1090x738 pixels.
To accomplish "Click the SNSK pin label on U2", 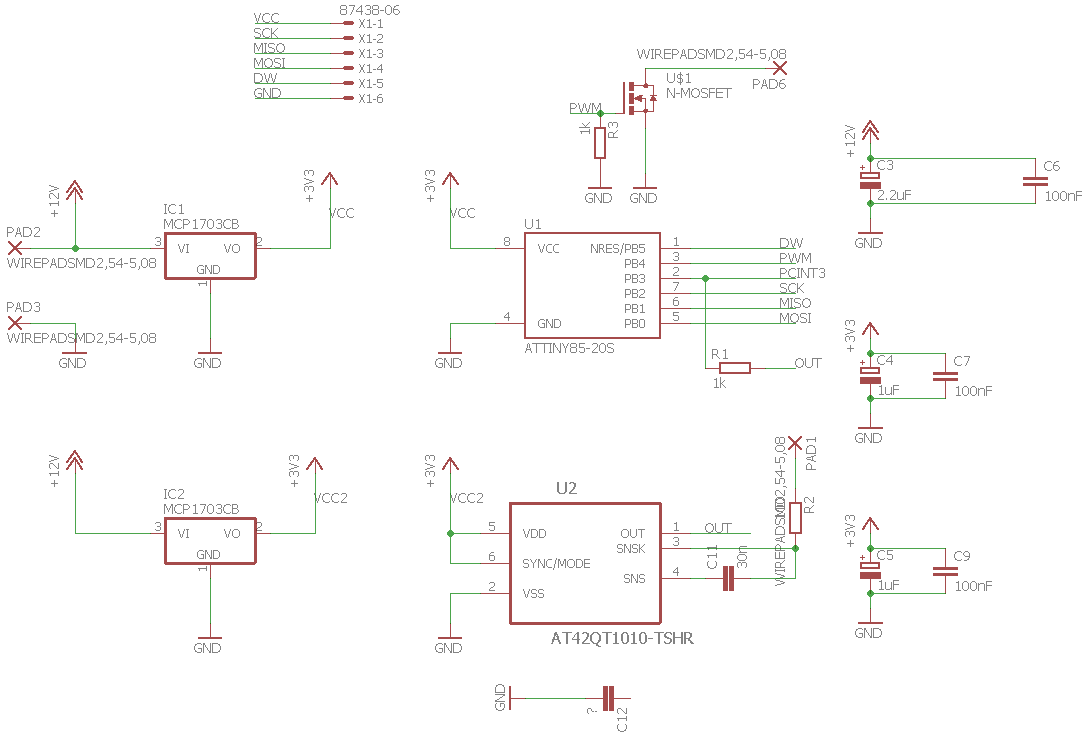I will point(631,548).
